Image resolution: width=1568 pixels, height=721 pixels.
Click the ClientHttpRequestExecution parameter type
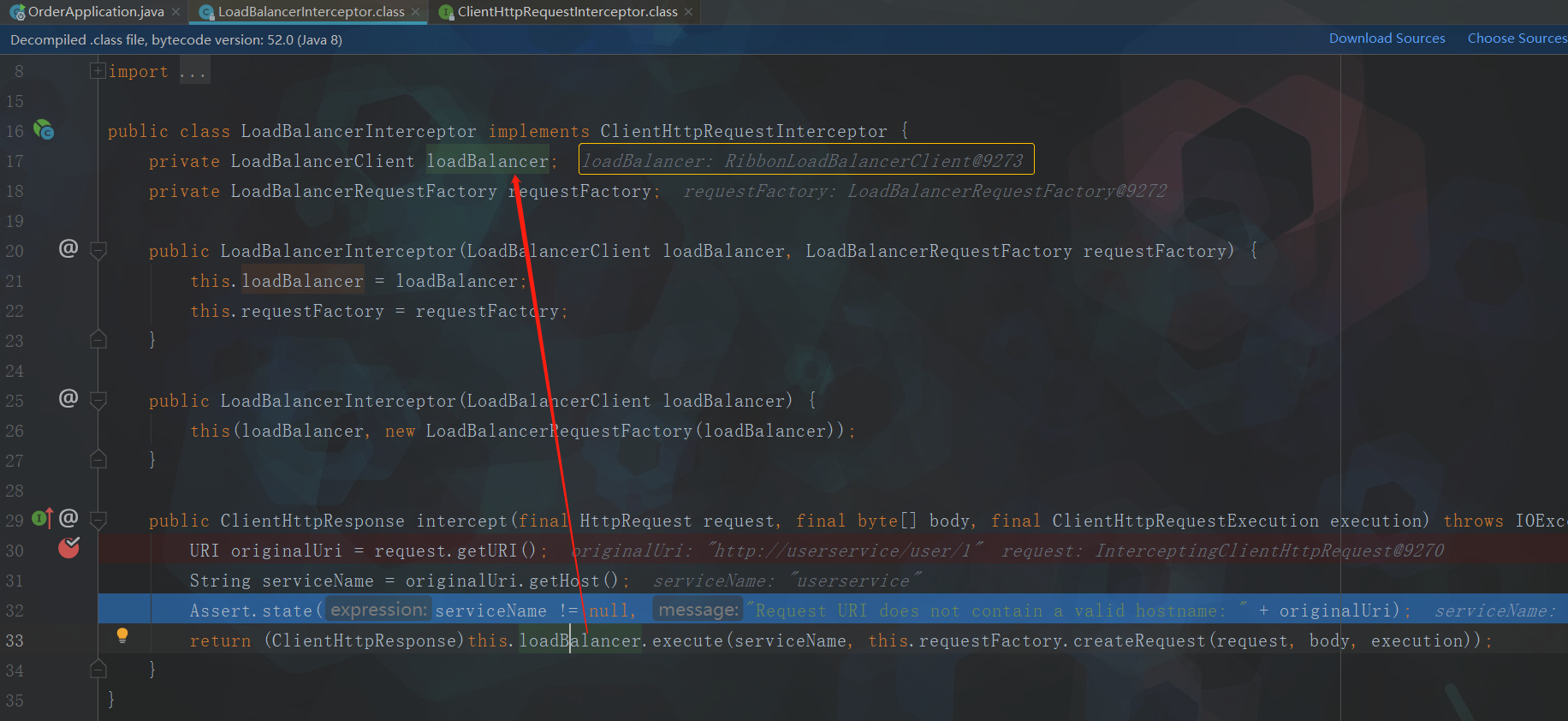1185,521
